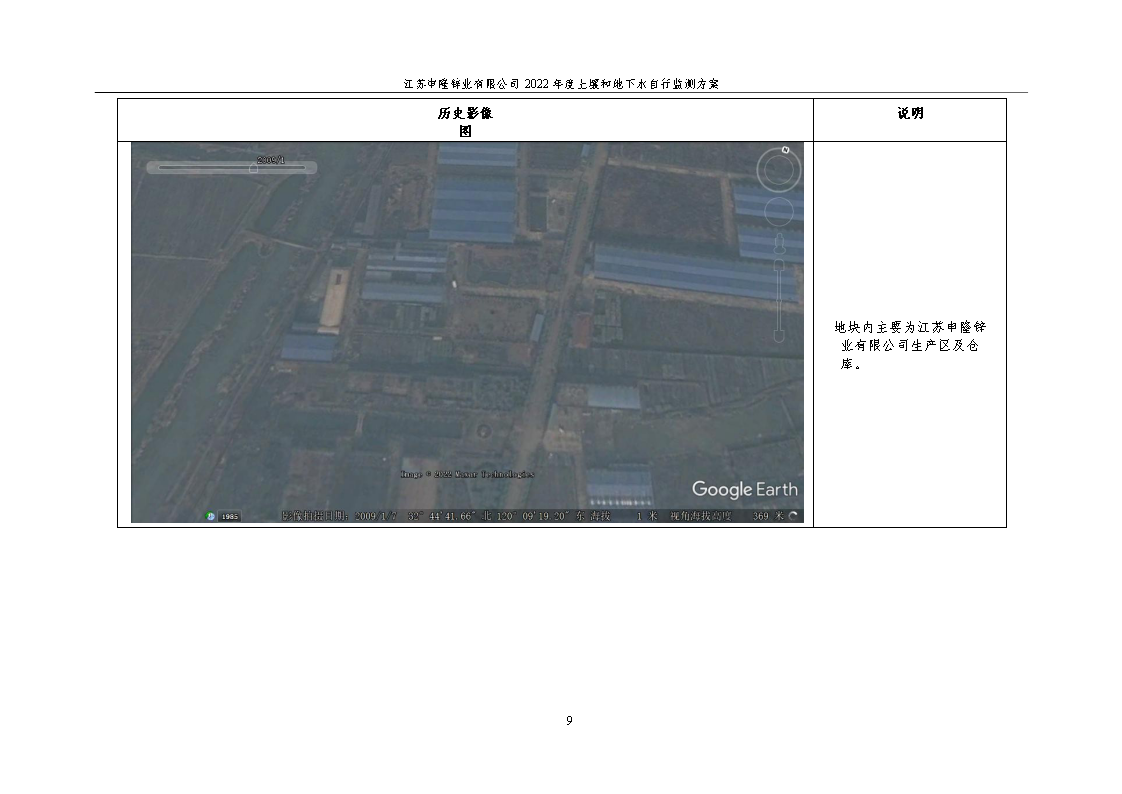Click the historical time slider handle
The height and width of the screenshot is (794, 1122).
pyautogui.click(x=253, y=169)
